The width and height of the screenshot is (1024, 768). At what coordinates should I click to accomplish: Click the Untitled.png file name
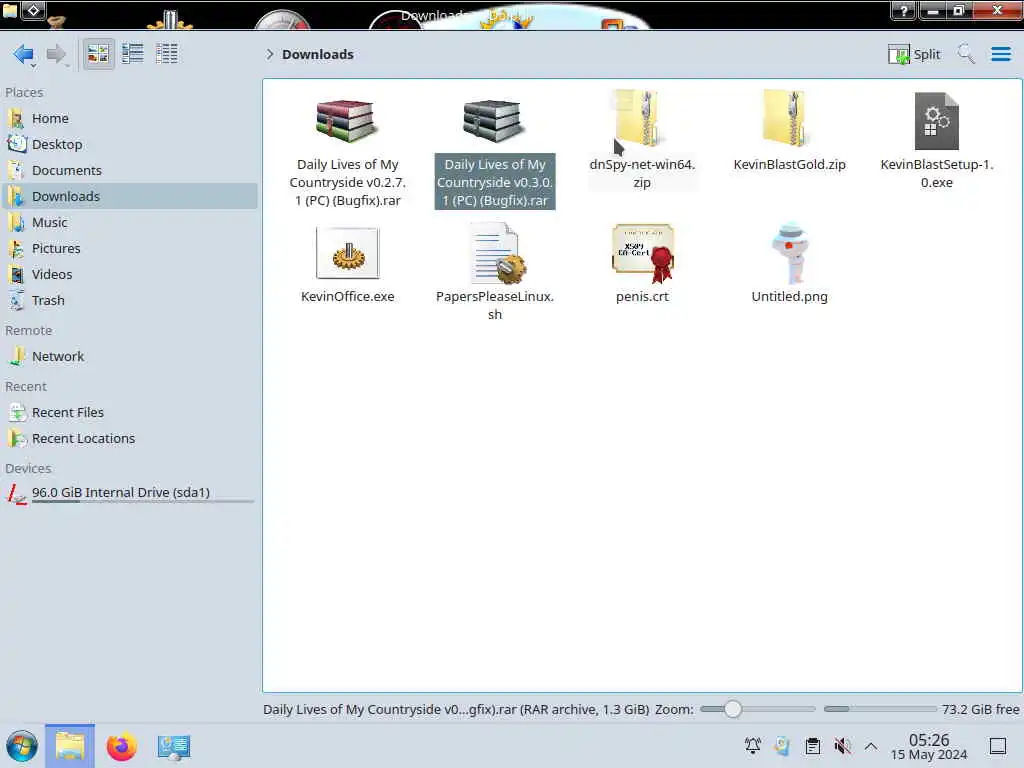click(x=790, y=296)
